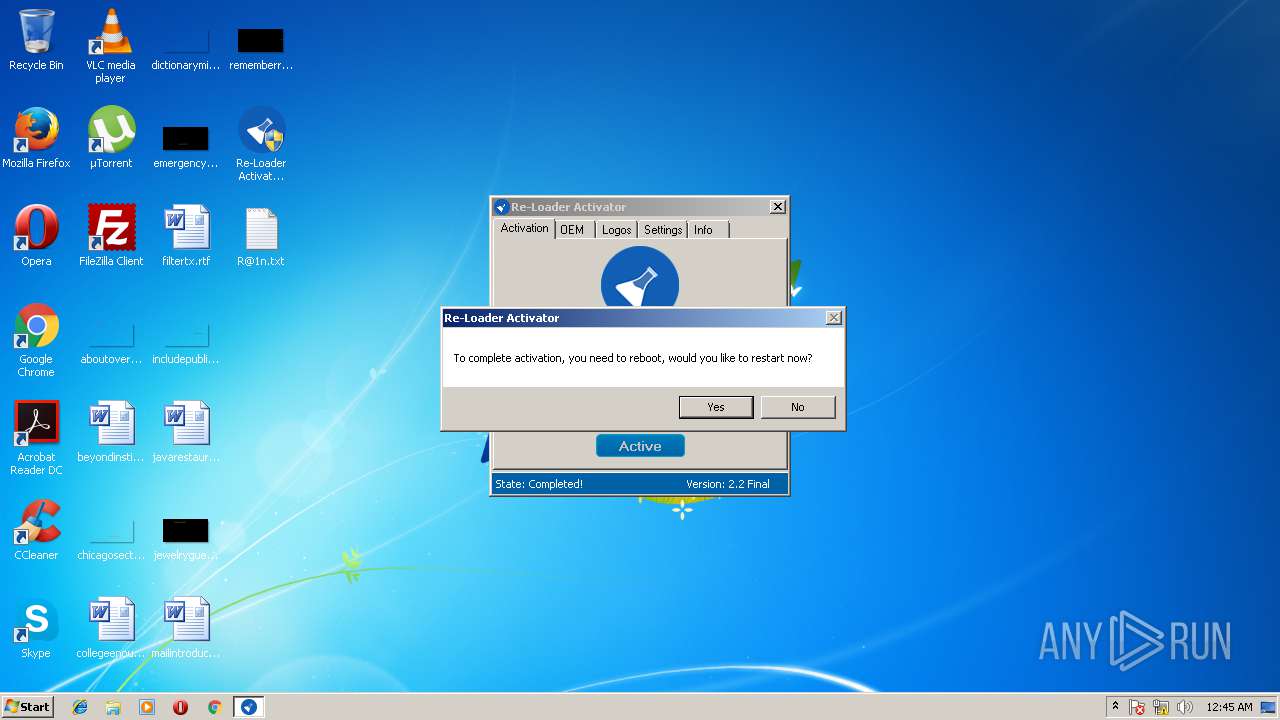1280x720 pixels.
Task: Open the Settings tab
Action: pos(662,230)
